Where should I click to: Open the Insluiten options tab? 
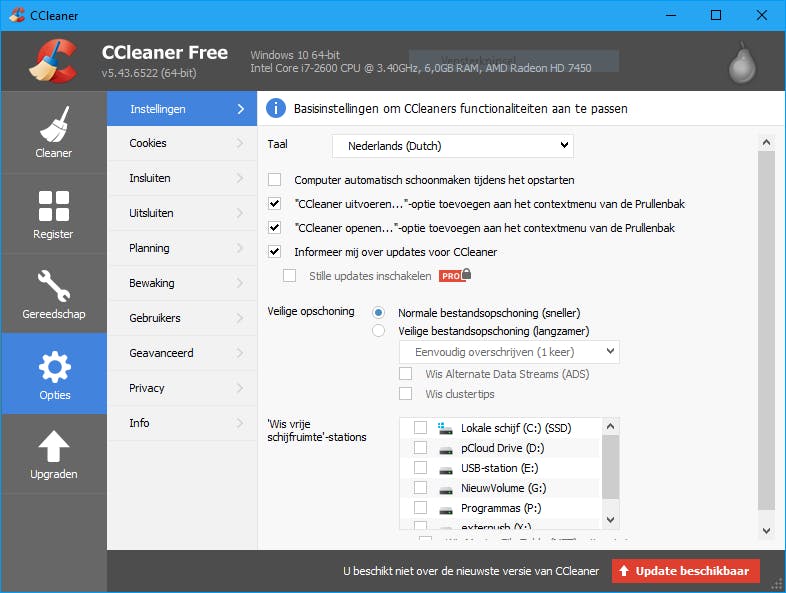(x=182, y=178)
